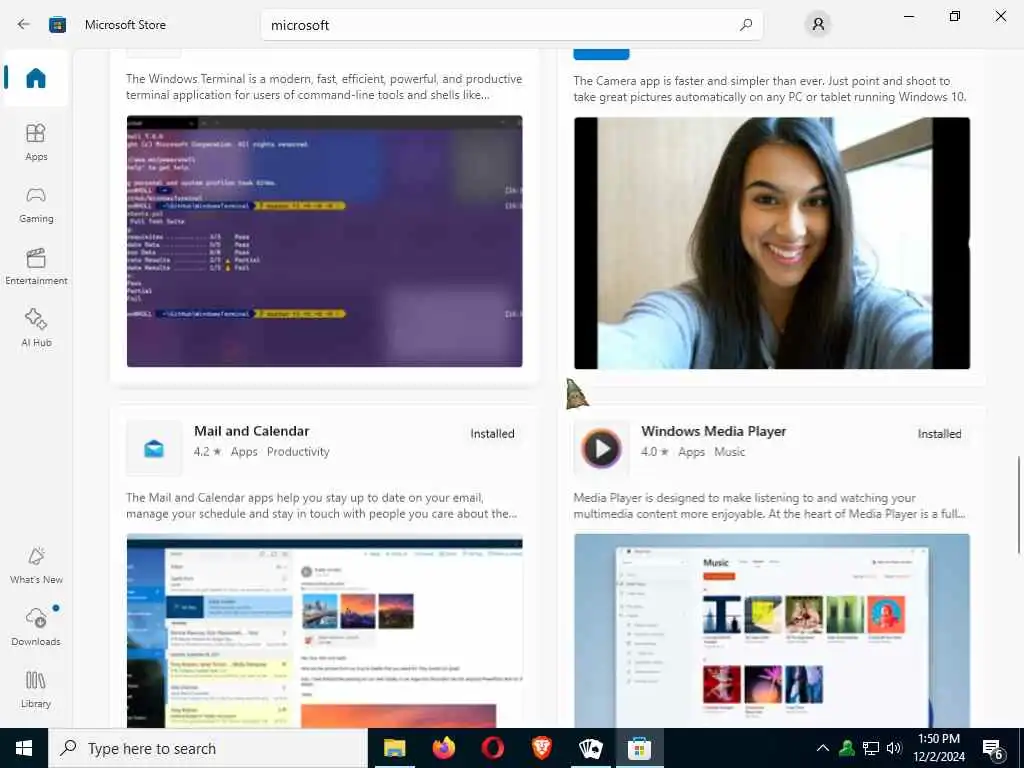Click the taskbar Type here to search box
This screenshot has width=1024, height=768.
coord(208,748)
